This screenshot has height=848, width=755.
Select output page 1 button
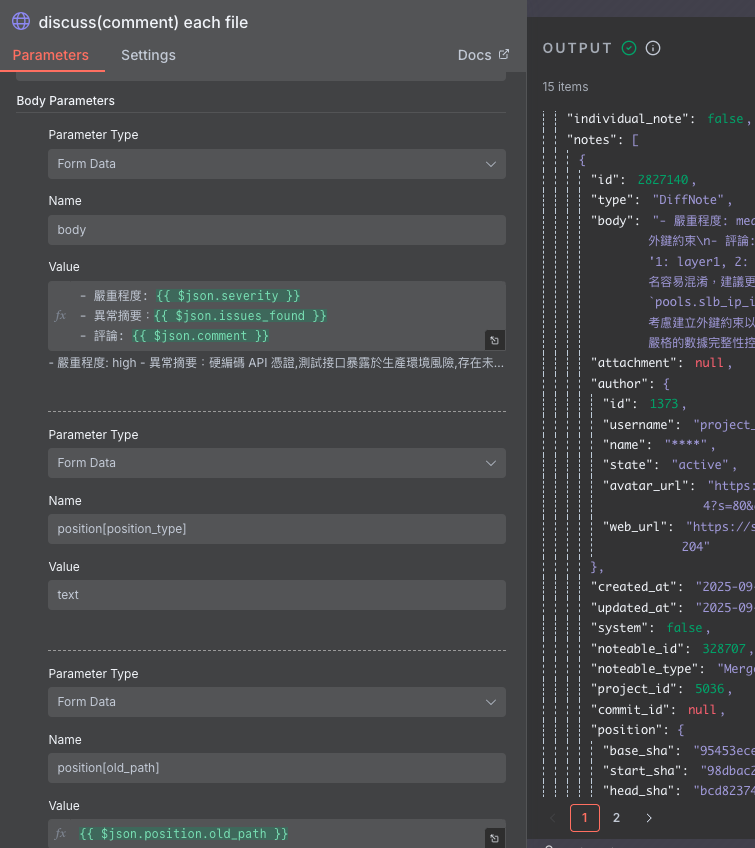(584, 818)
